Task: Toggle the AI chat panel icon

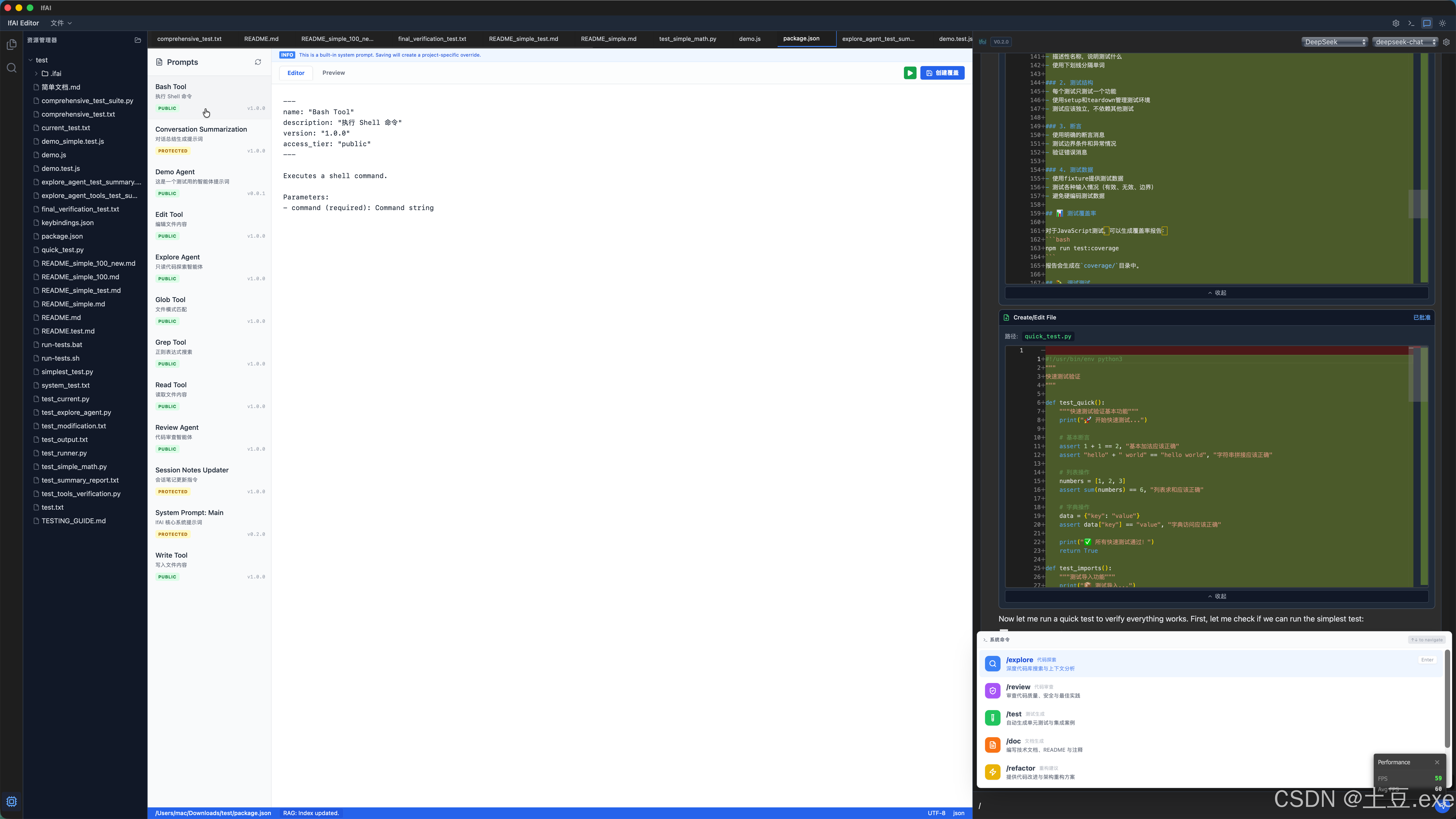Action: [1427, 23]
